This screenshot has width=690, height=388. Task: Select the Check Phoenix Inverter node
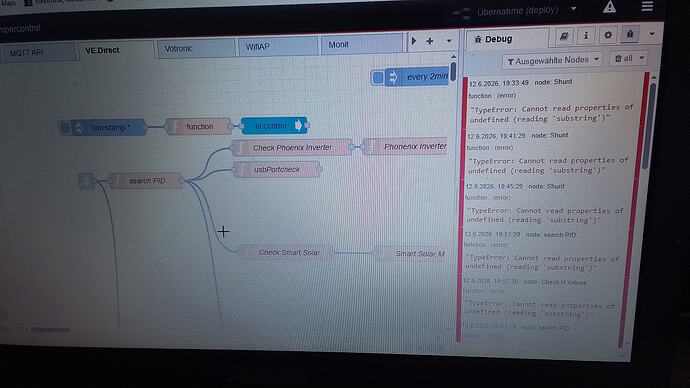click(x=292, y=148)
